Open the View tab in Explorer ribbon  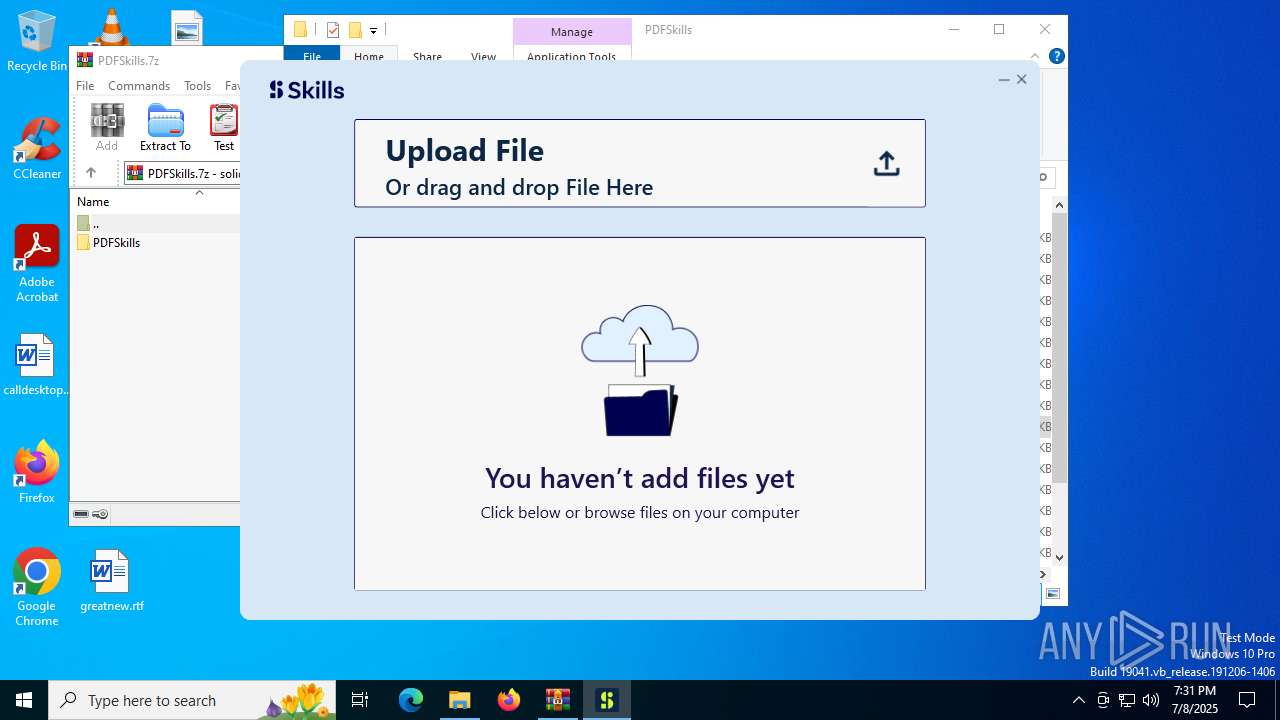483,57
